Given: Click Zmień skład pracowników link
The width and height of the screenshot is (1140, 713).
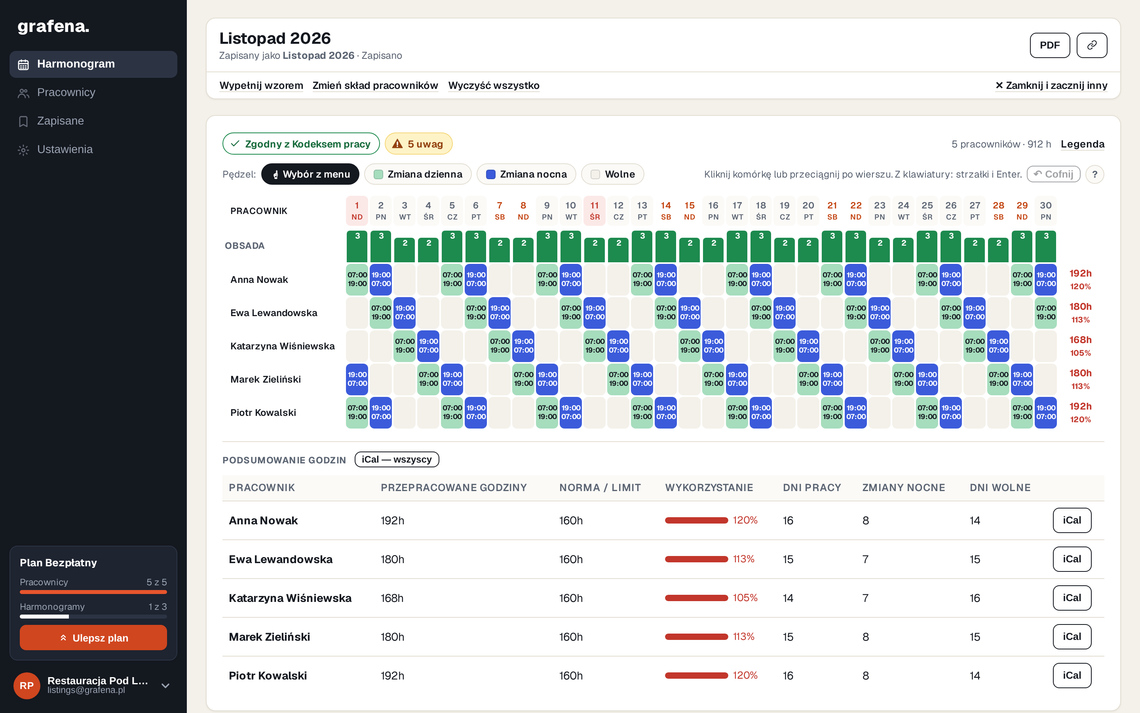Looking at the screenshot, I should 375,86.
